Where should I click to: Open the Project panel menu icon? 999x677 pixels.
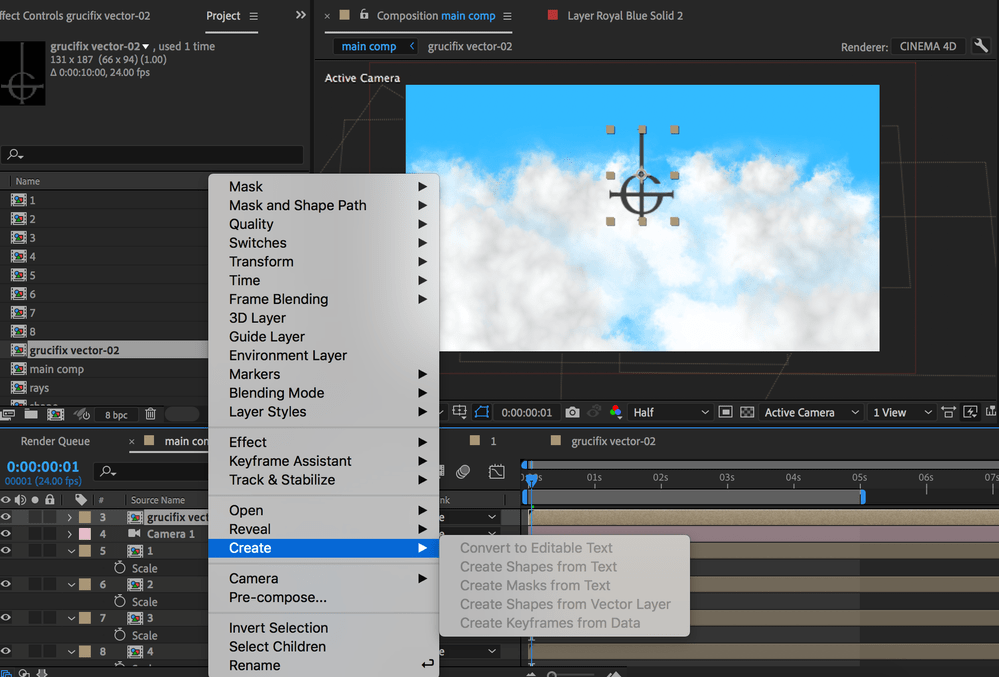254,16
